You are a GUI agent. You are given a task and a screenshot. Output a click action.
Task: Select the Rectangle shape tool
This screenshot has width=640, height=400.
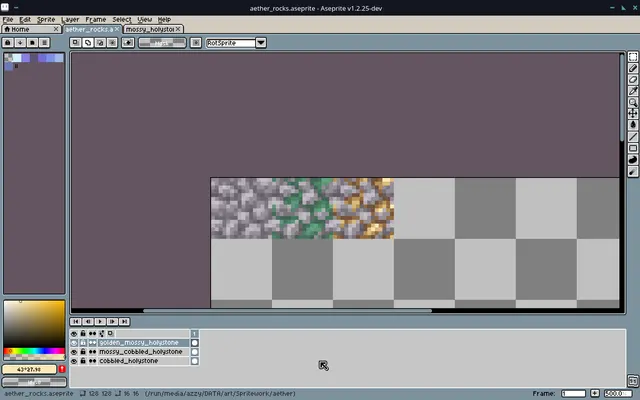point(633,148)
